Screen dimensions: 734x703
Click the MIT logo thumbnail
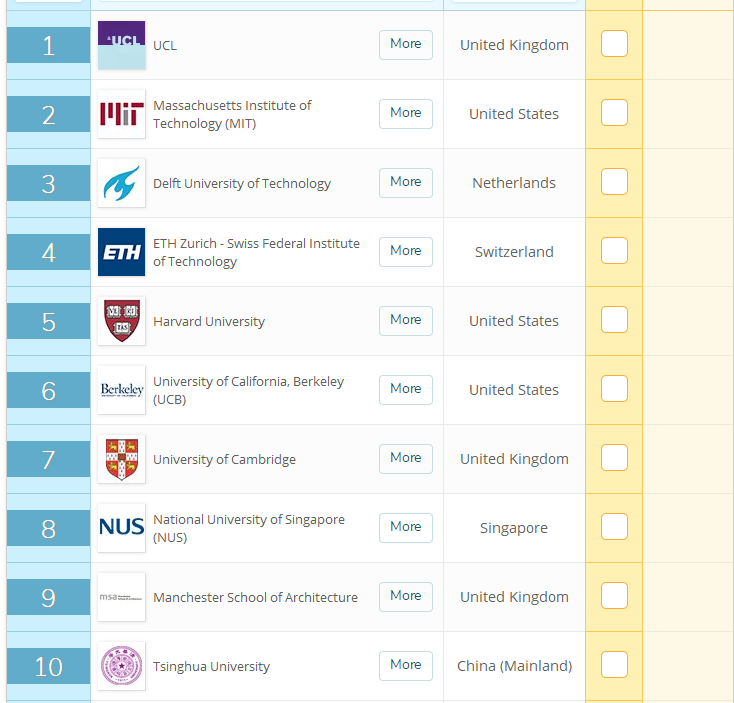point(121,114)
